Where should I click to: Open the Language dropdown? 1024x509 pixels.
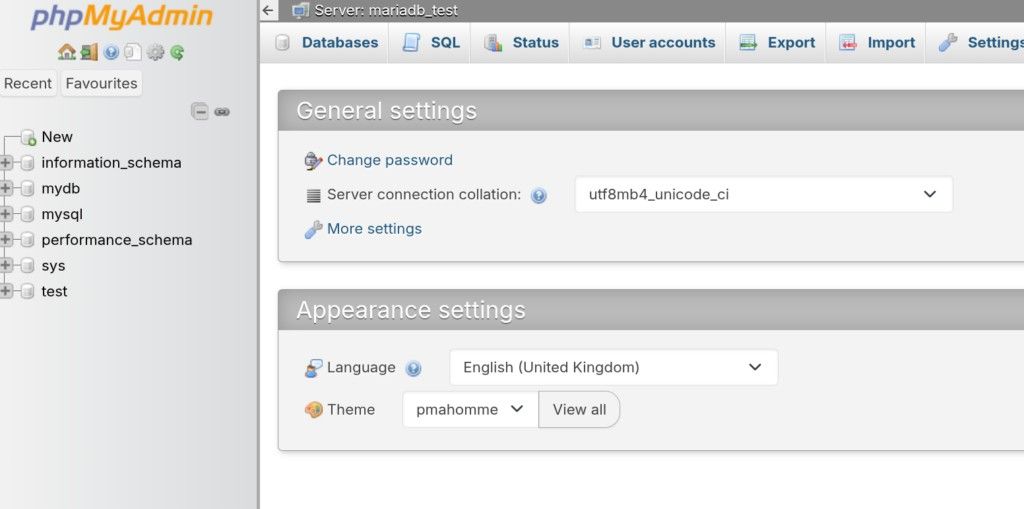pos(613,368)
